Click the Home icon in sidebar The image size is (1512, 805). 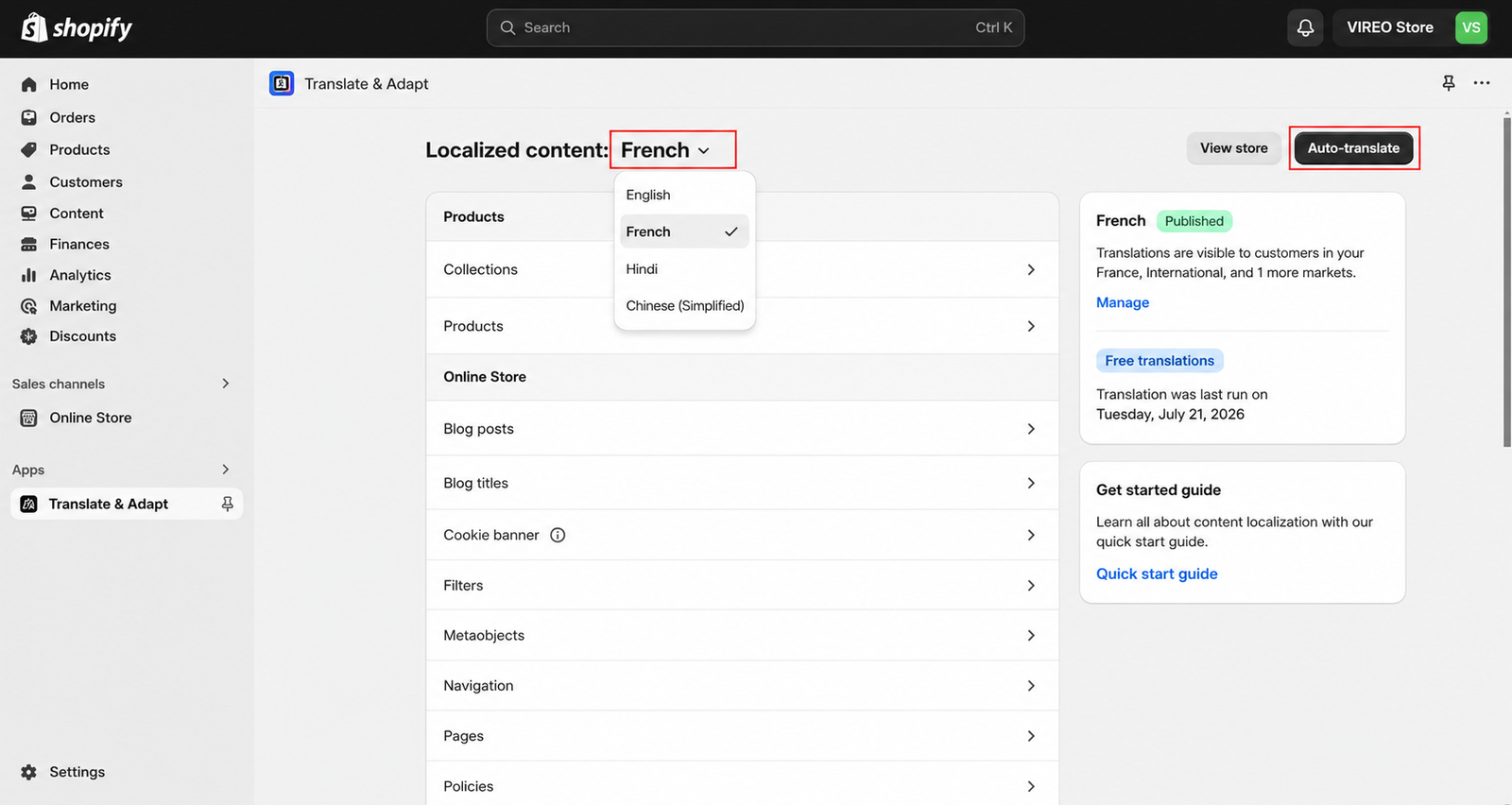[29, 84]
